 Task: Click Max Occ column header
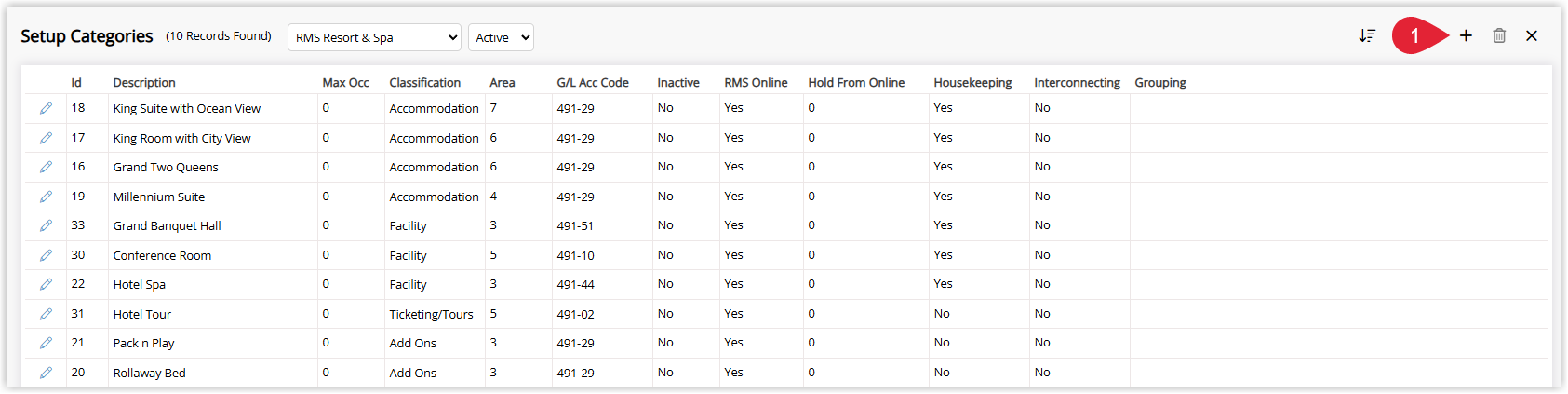click(345, 83)
